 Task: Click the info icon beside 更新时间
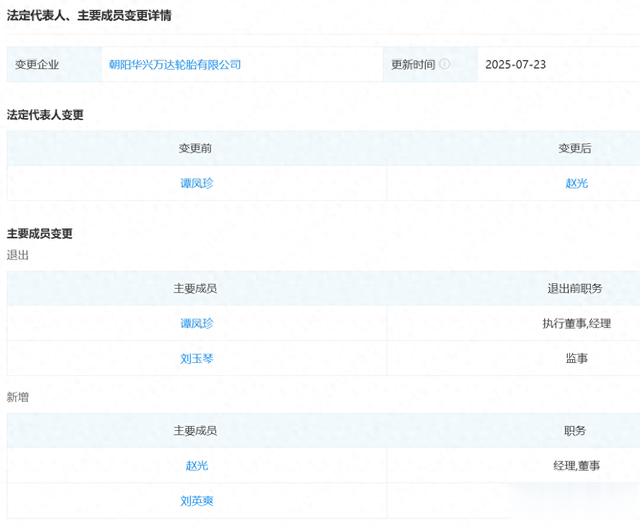[x=444, y=64]
